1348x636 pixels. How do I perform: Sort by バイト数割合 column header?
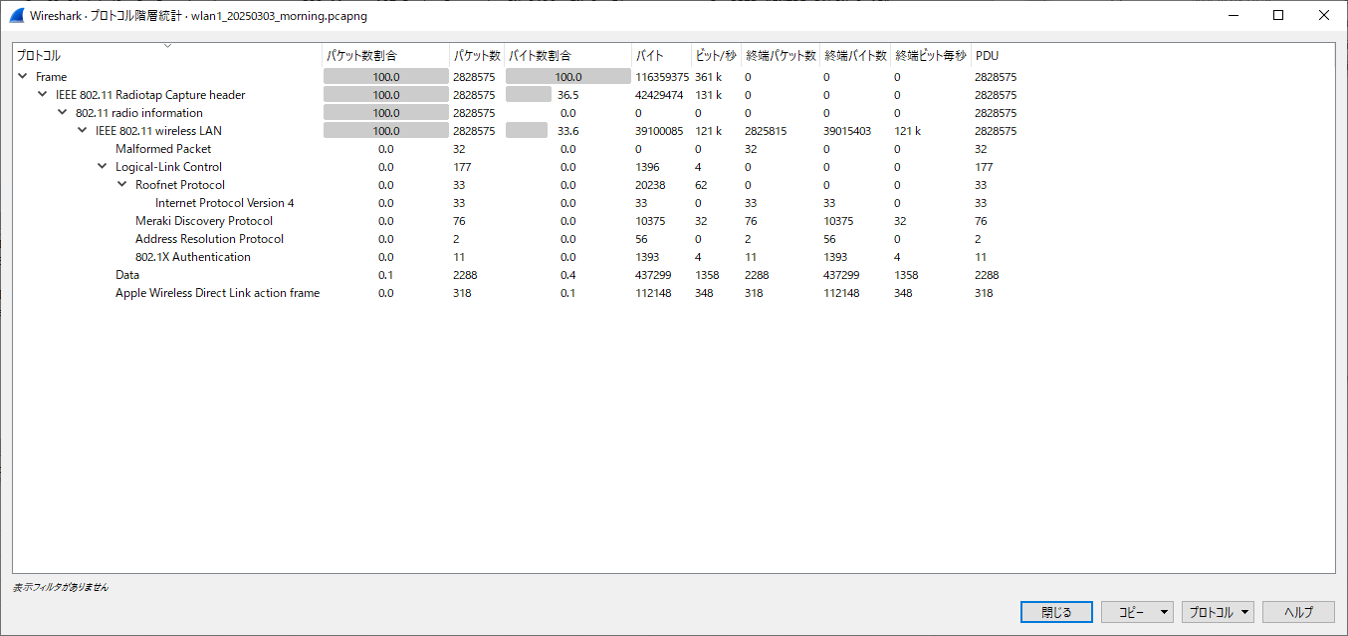tap(568, 56)
